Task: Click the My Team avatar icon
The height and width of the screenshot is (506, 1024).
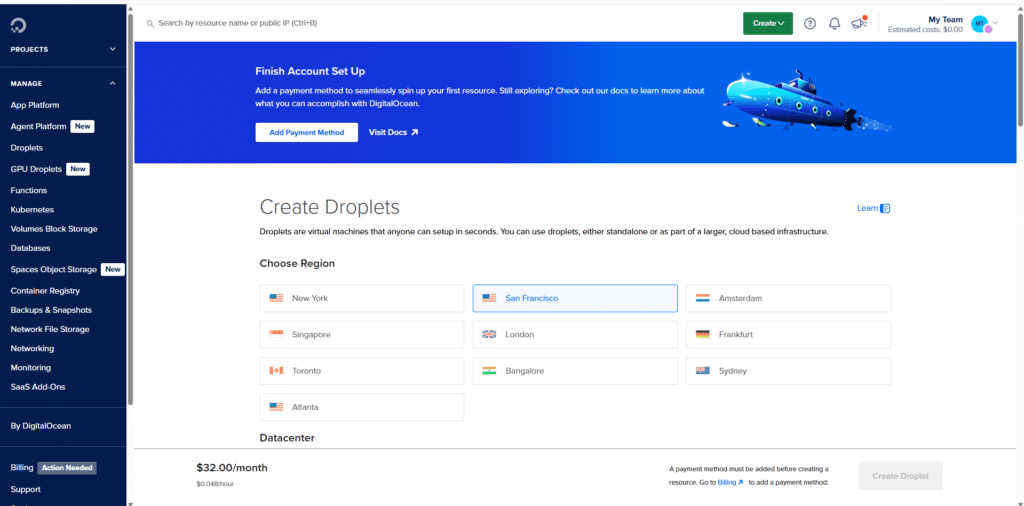Action: pos(979,23)
